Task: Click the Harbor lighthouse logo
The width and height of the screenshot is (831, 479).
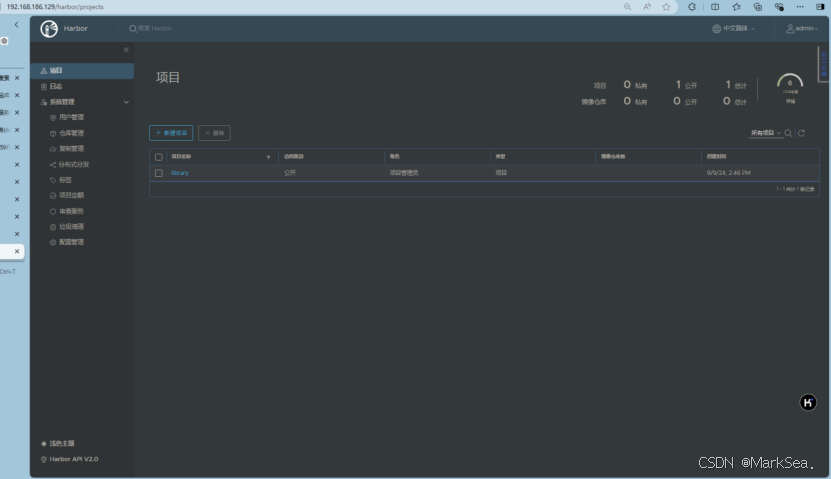Action: click(49, 29)
